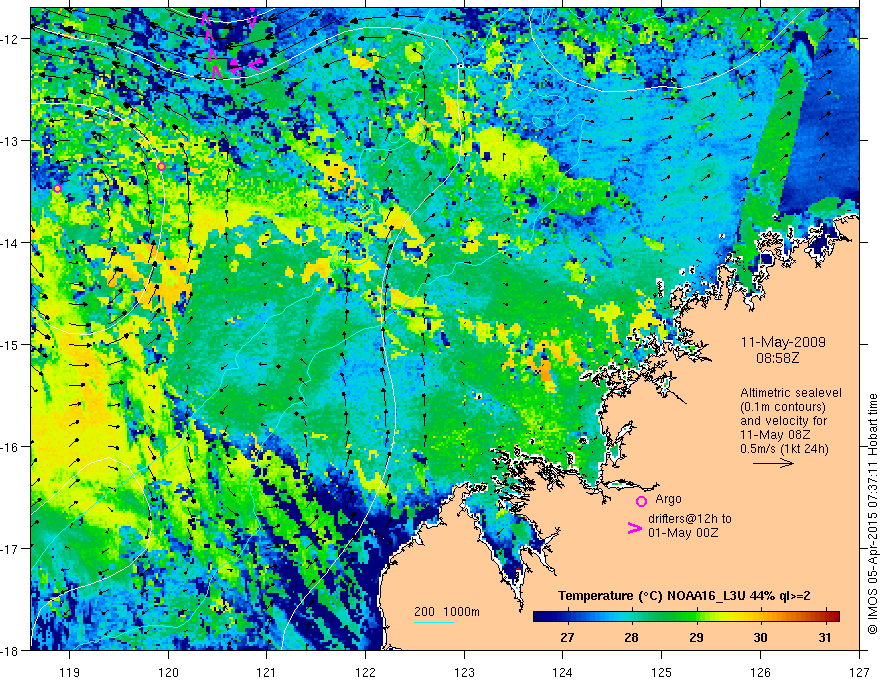
Task: Click the 'Altimetric sealevel' text
Action: point(790,393)
